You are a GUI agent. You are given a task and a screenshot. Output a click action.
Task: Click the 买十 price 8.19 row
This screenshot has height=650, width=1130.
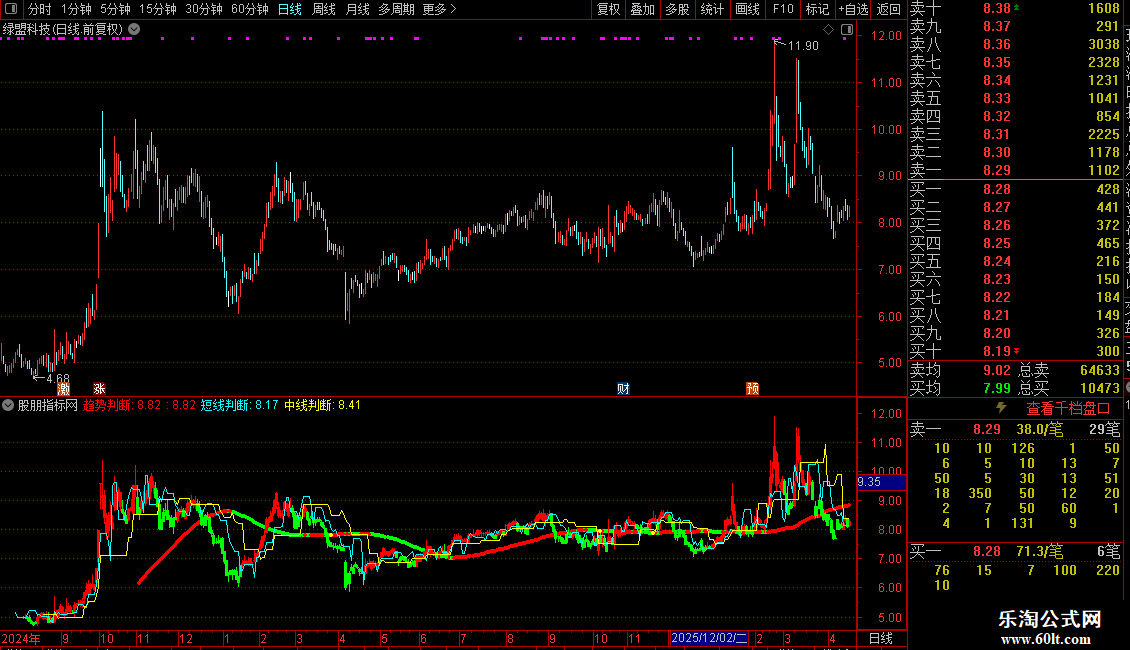(x=1015, y=352)
